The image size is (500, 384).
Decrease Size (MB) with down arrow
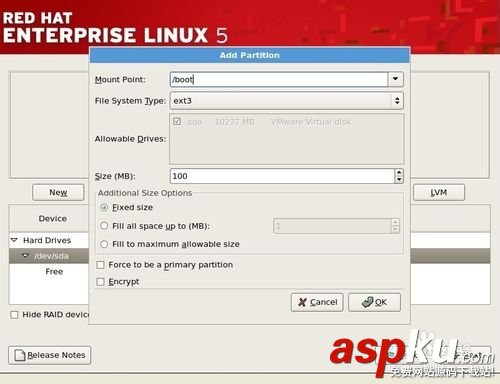399,180
